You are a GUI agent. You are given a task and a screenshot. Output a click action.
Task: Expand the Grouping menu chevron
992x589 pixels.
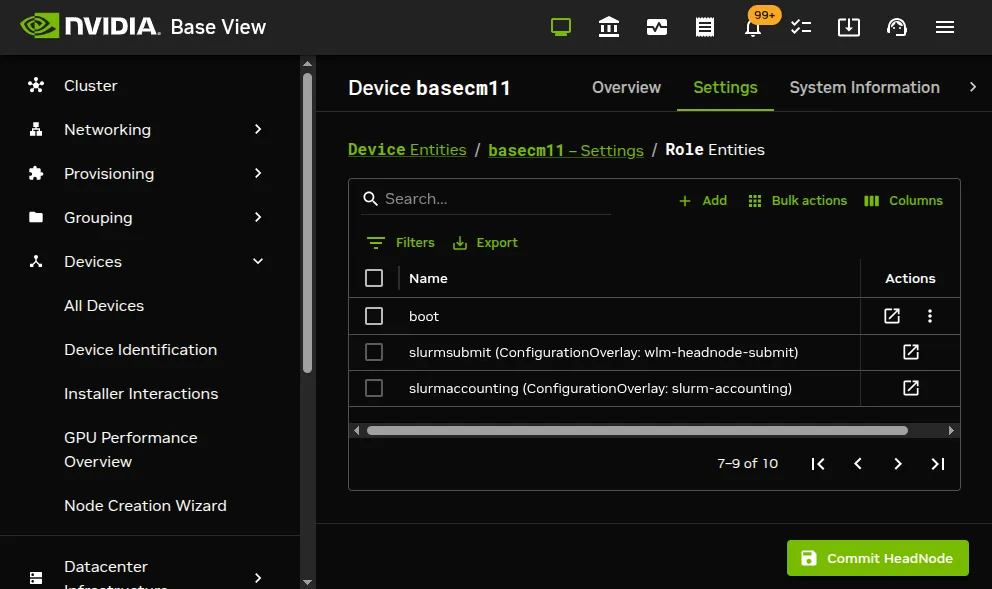[x=257, y=217]
